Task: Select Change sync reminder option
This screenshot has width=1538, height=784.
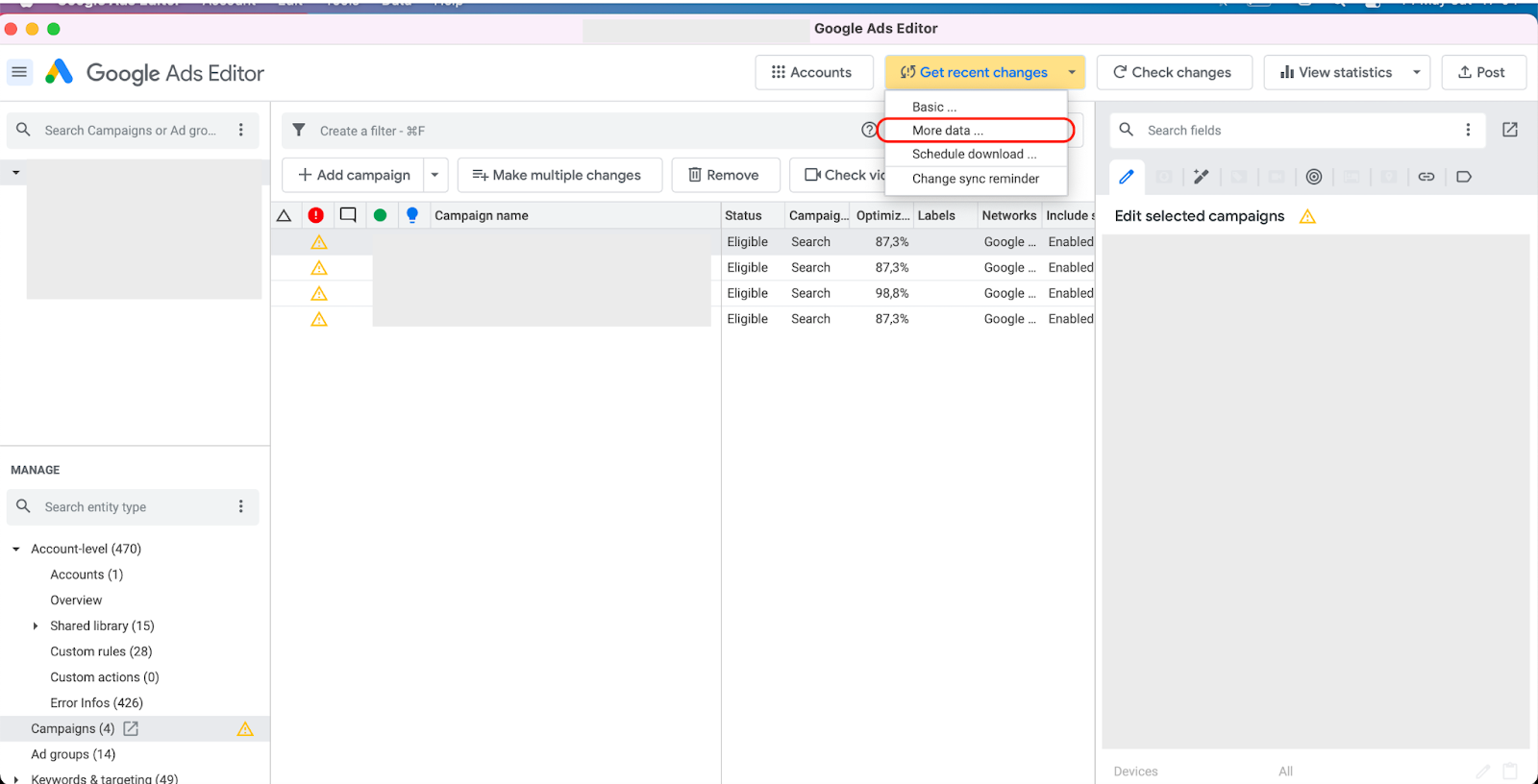Action: [976, 179]
